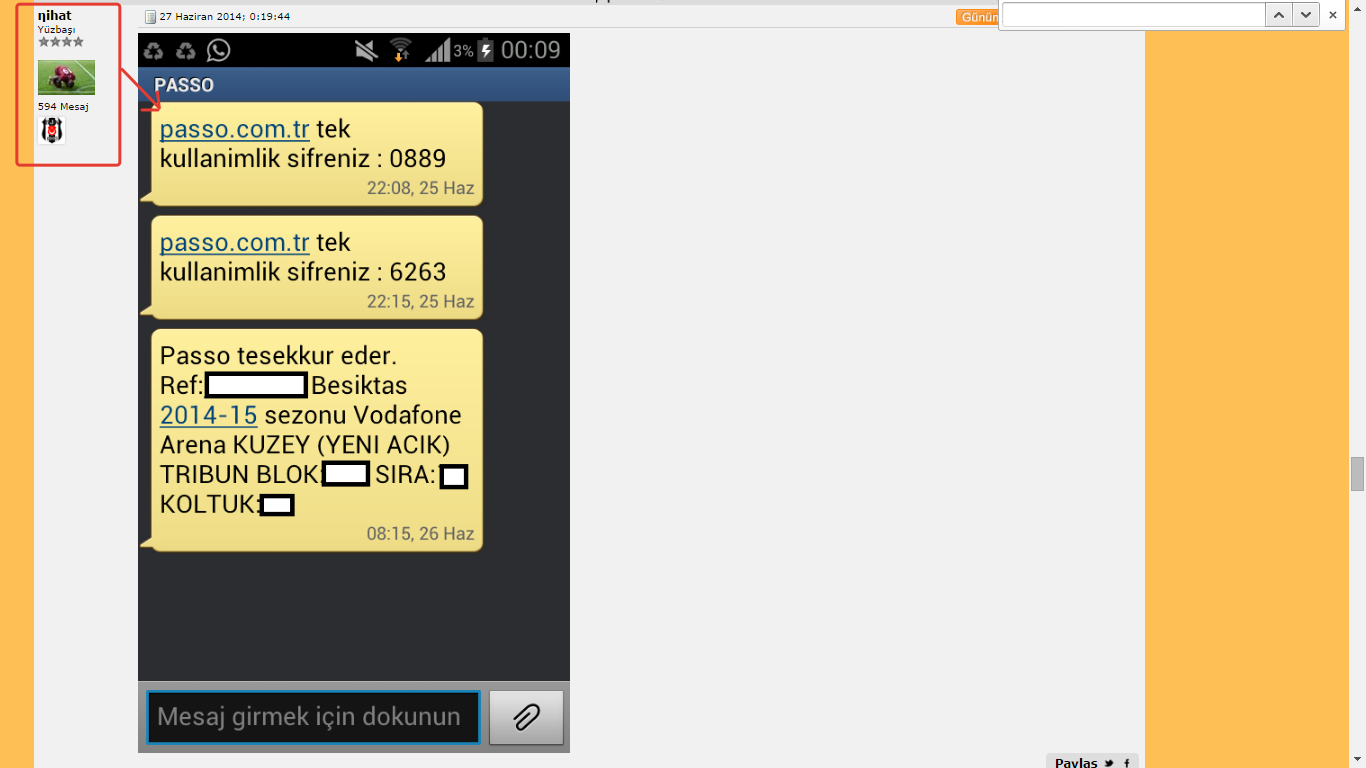Click the Paylaş share label
This screenshot has height=768, width=1366.
[1076, 763]
